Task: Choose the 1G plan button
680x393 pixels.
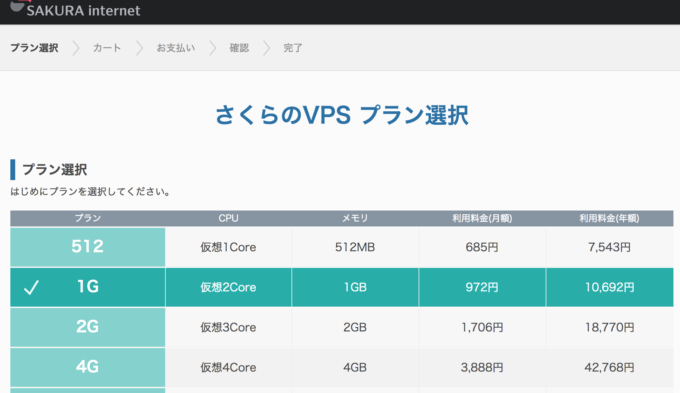Action: 88,287
